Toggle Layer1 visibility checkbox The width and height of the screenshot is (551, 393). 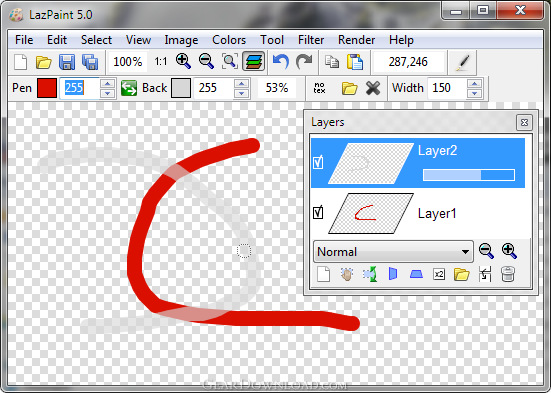click(x=318, y=212)
